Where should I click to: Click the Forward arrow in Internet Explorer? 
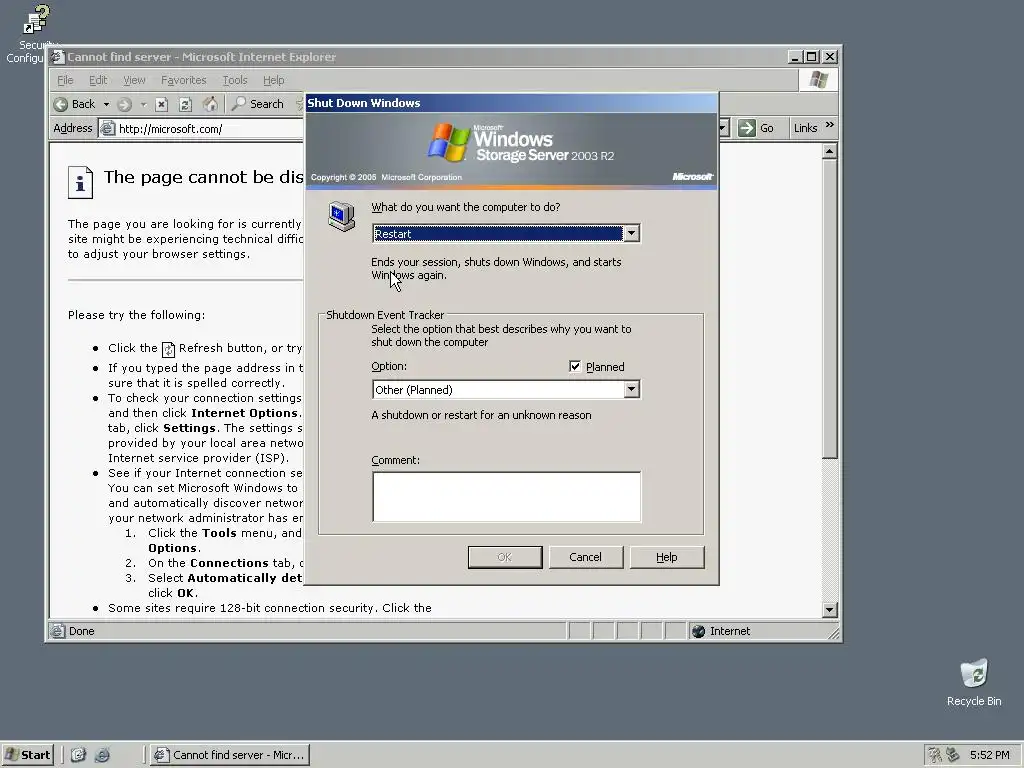coord(125,104)
